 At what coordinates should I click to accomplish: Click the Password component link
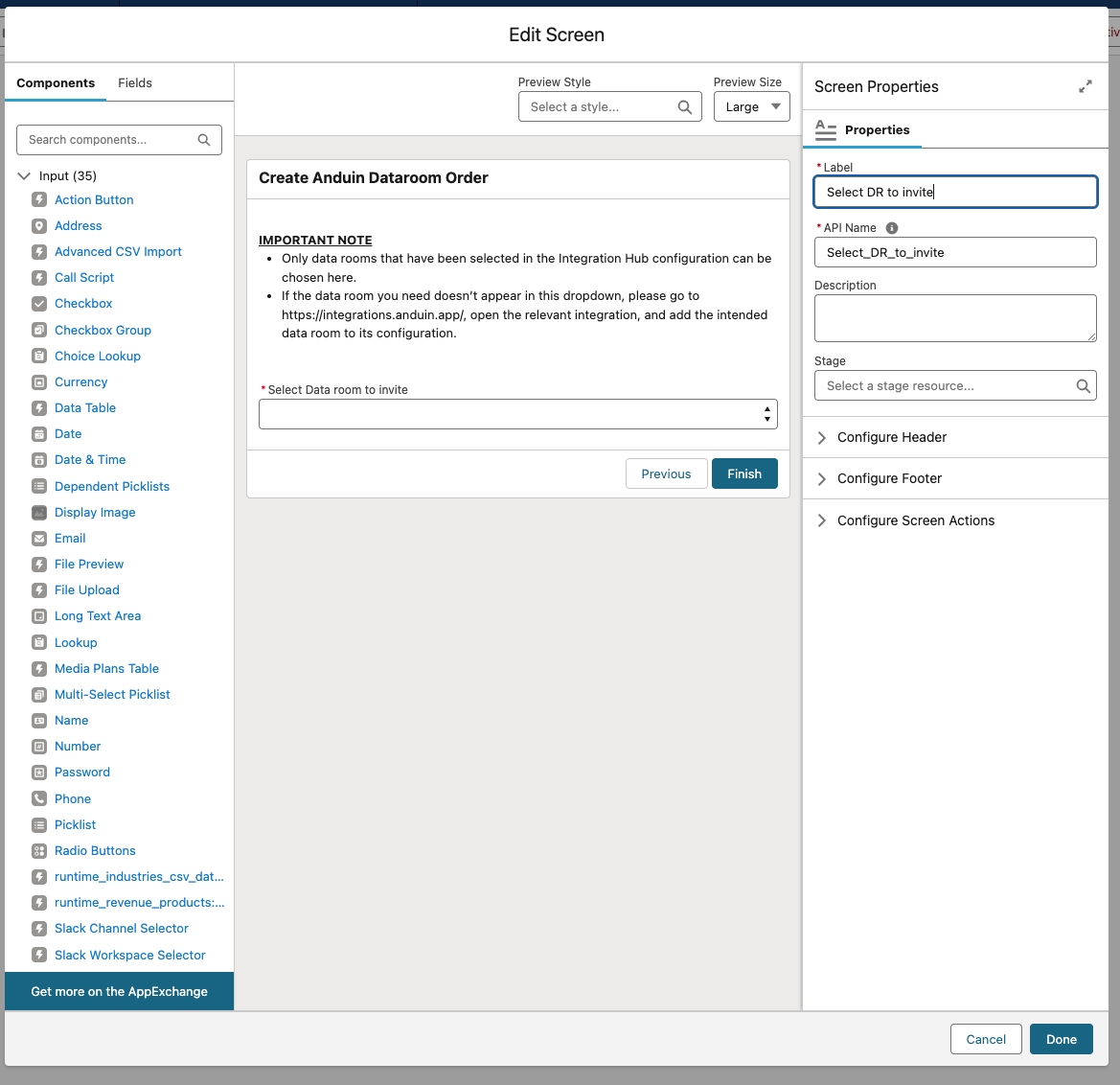pyautogui.click(x=82, y=772)
